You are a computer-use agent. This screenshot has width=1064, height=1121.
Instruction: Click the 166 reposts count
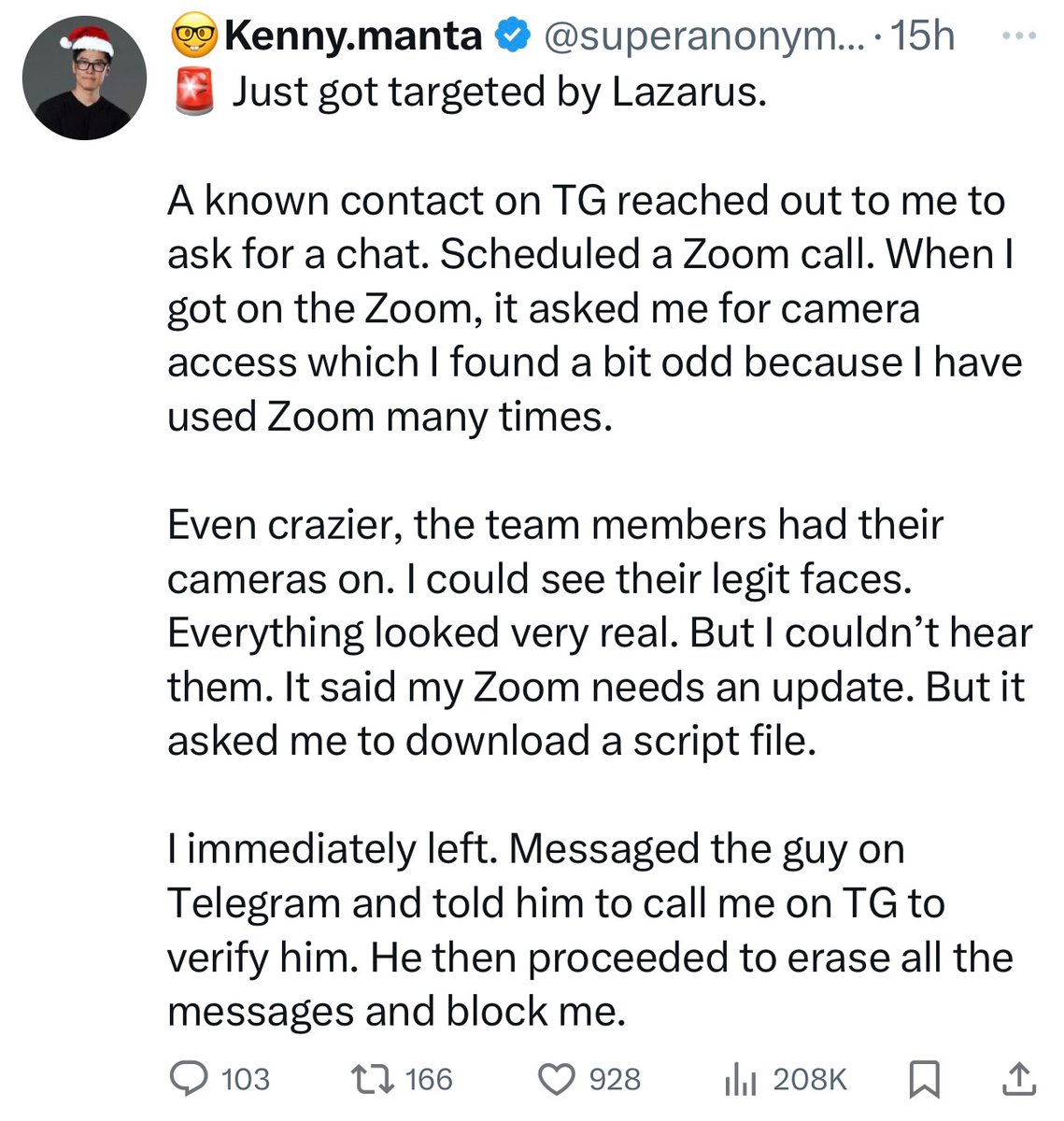429,1080
